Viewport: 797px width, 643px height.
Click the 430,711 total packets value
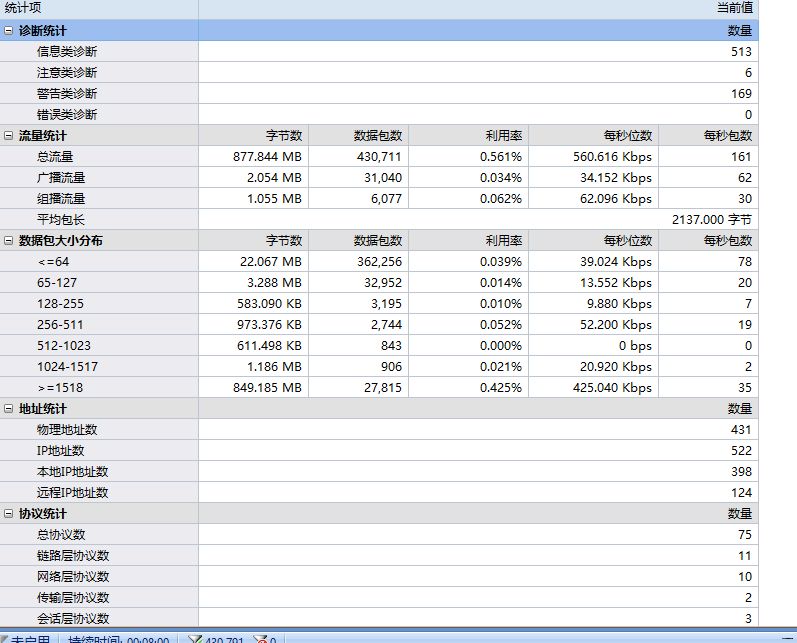click(379, 157)
